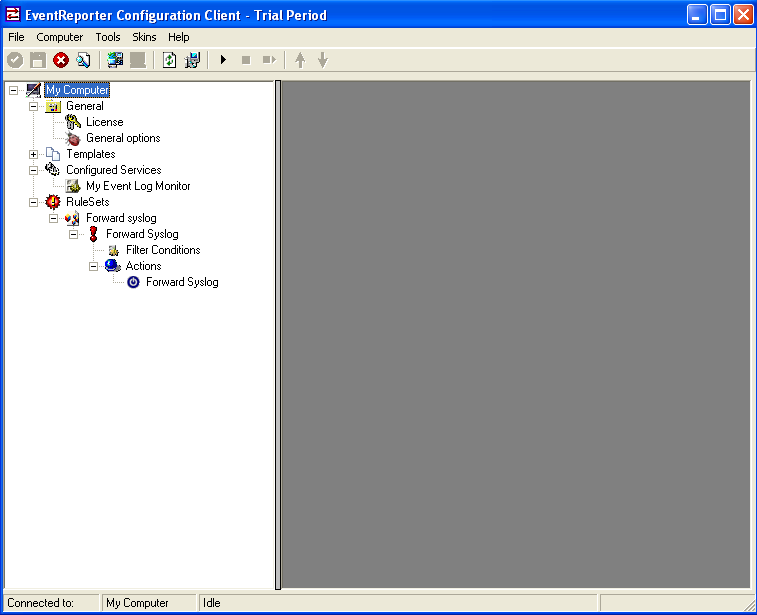Click the My Computer tree icon
The width and height of the screenshot is (757, 615).
[x=33, y=90]
